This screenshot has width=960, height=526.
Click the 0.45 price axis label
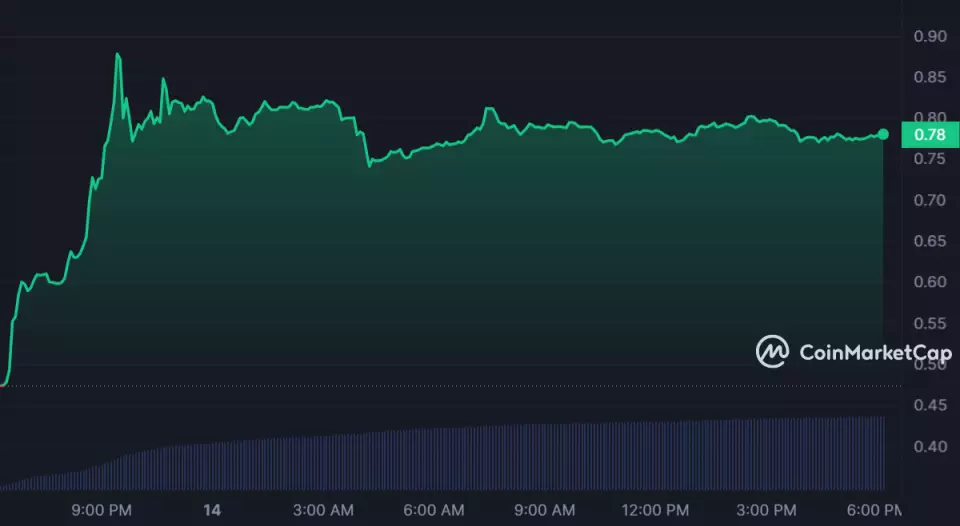(930, 405)
